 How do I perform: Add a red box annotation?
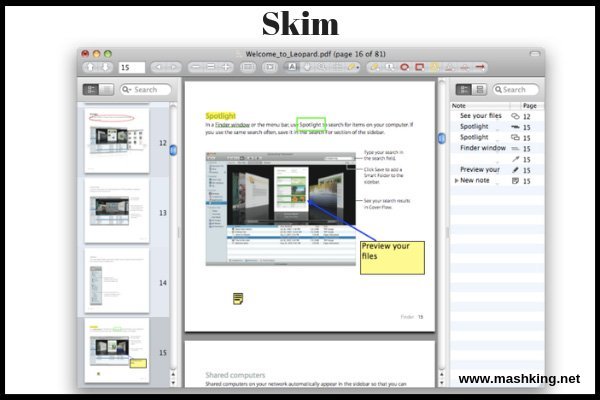[419, 67]
